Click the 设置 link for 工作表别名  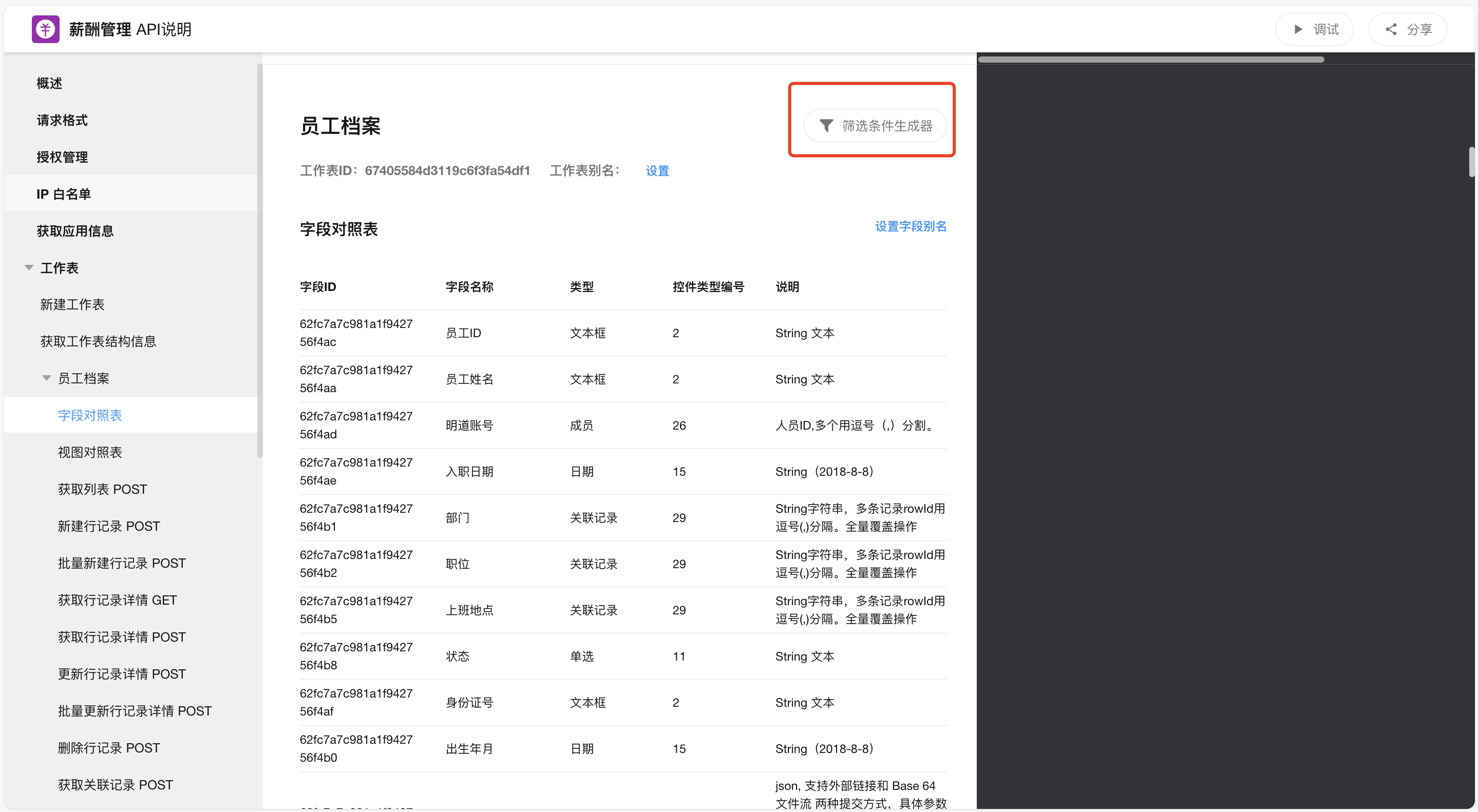point(657,171)
